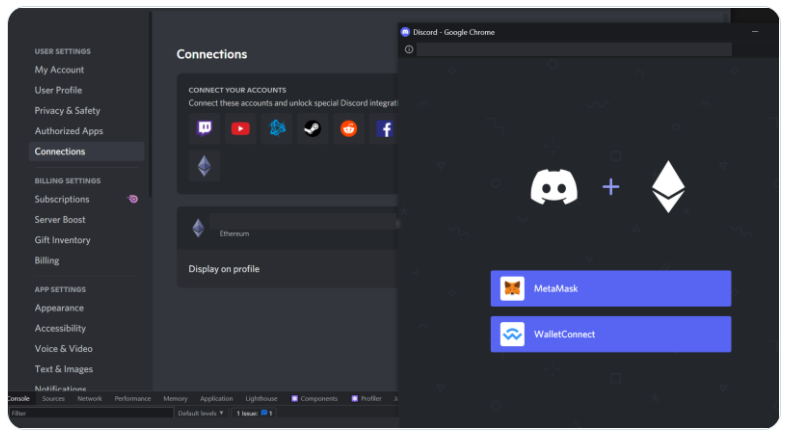Screen dimensions: 791x436
Task: Click the Profiler tab icon in DevTools
Action: (355, 399)
